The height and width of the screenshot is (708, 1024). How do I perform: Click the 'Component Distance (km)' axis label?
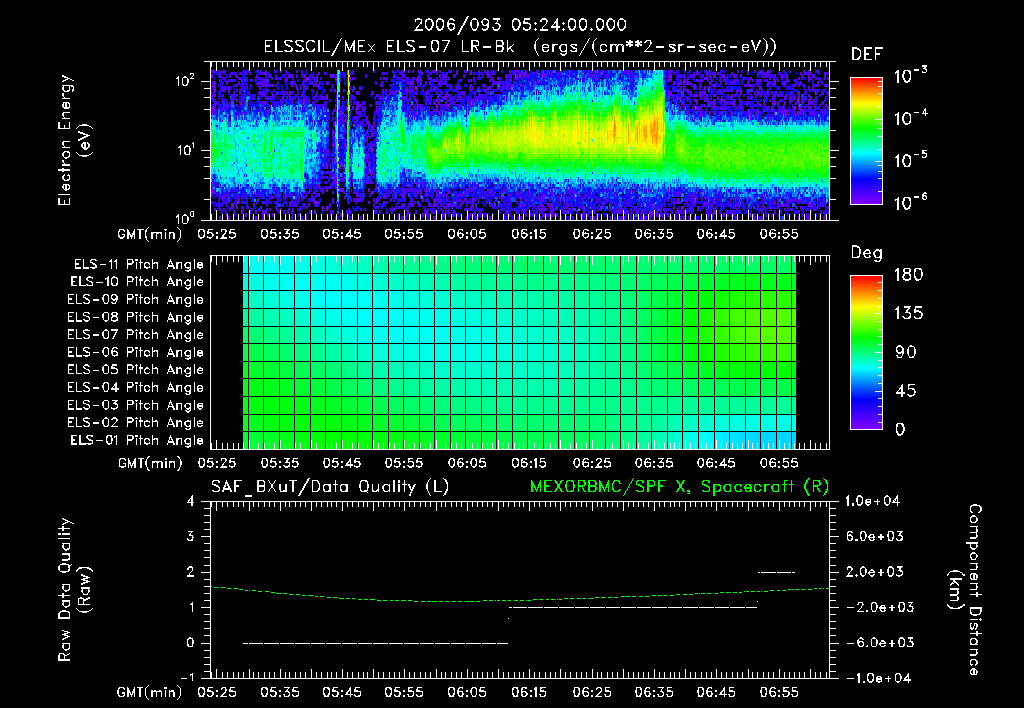coord(965,590)
